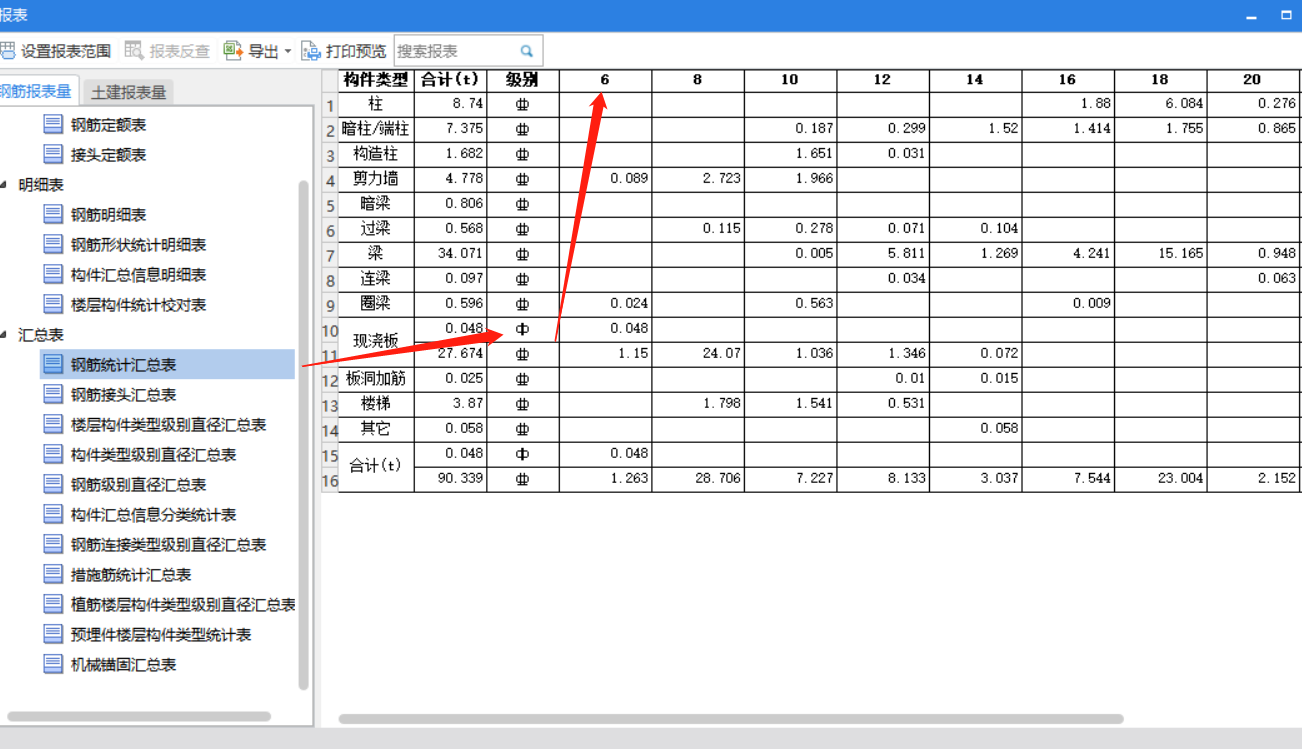1302x749 pixels.
Task: Click the 打印预览 print preview icon
Action: (311, 51)
